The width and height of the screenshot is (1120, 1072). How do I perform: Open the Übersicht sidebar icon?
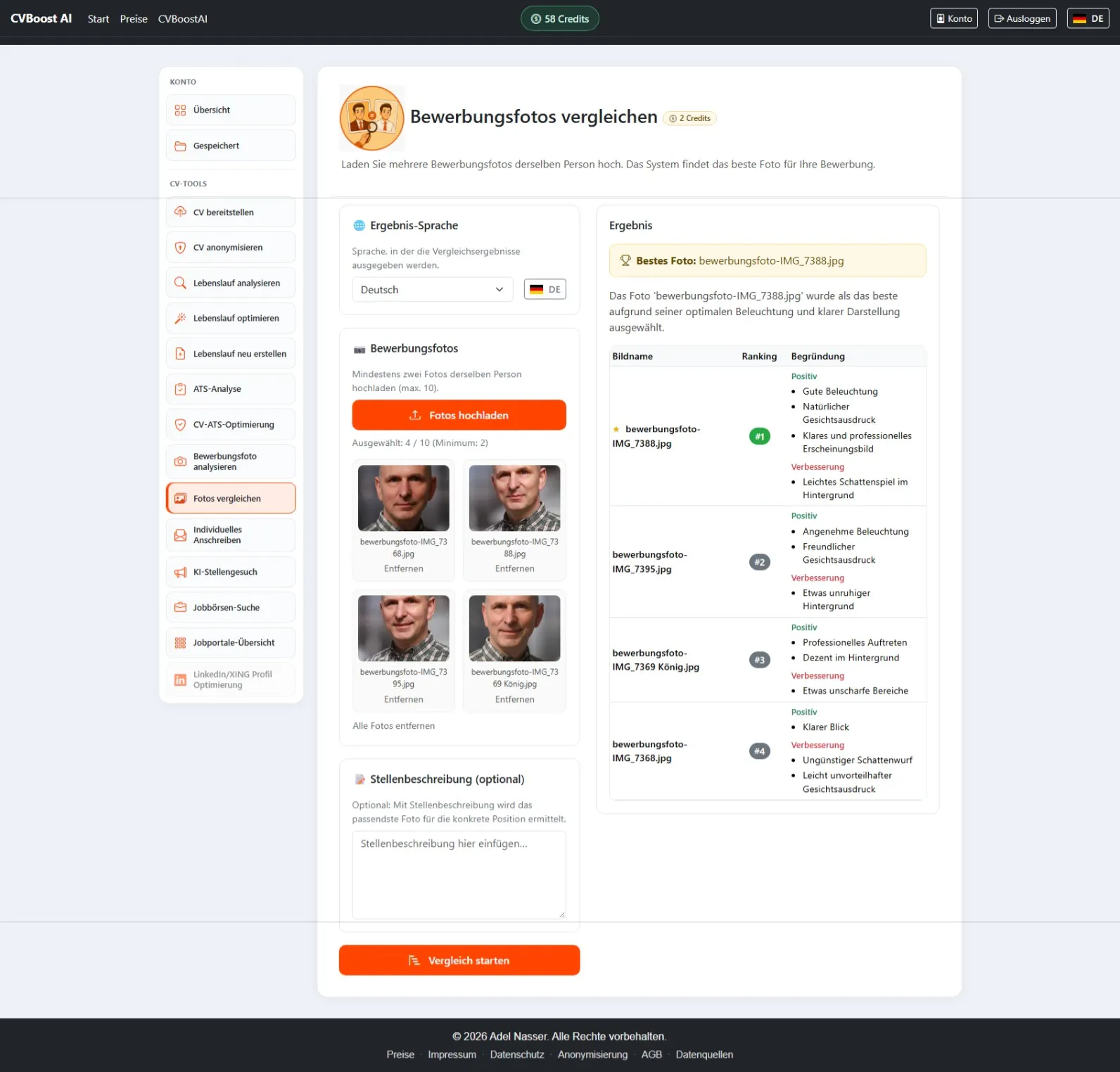tap(180, 110)
